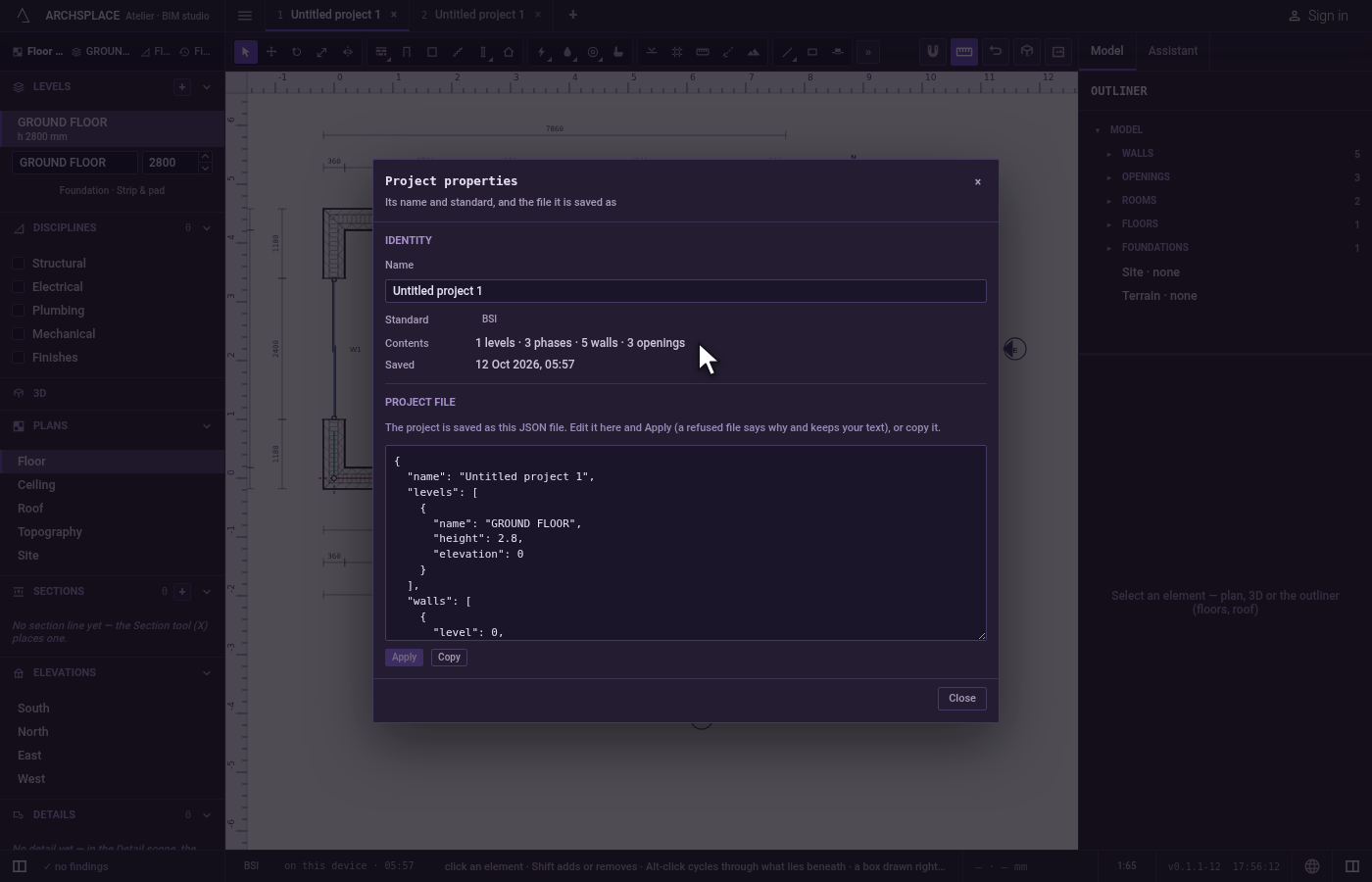Screen dimensions: 1372x882
Task: Expand the WALLS node in outliner
Action: (1109, 154)
